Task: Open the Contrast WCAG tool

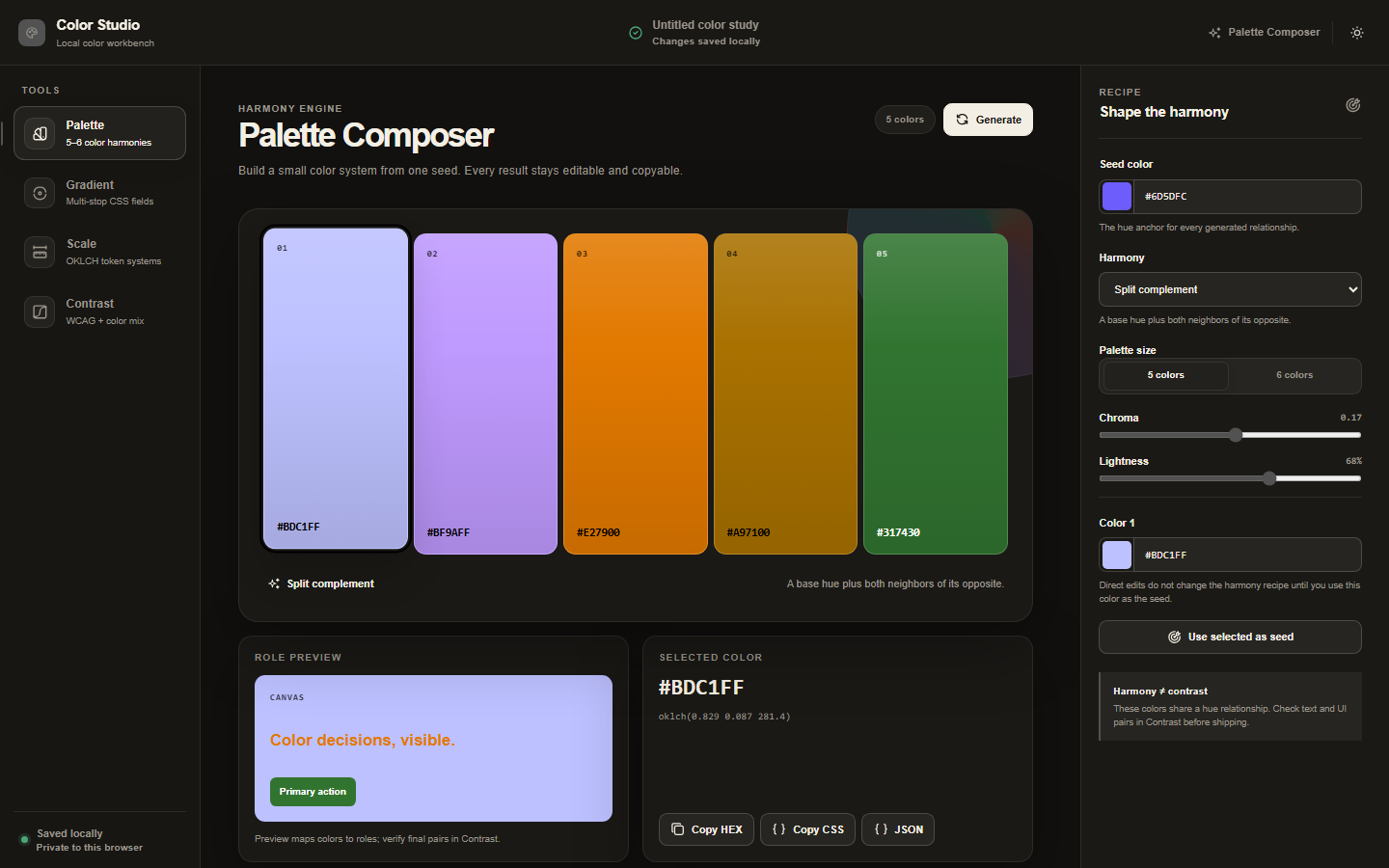Action: tap(100, 312)
